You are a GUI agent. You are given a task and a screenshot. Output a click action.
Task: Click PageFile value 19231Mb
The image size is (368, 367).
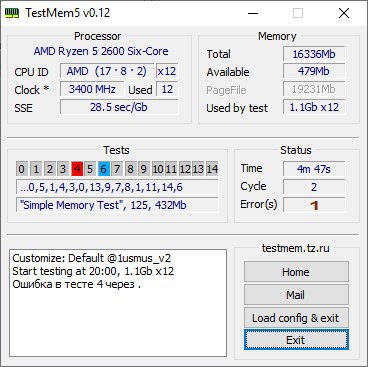click(x=314, y=89)
